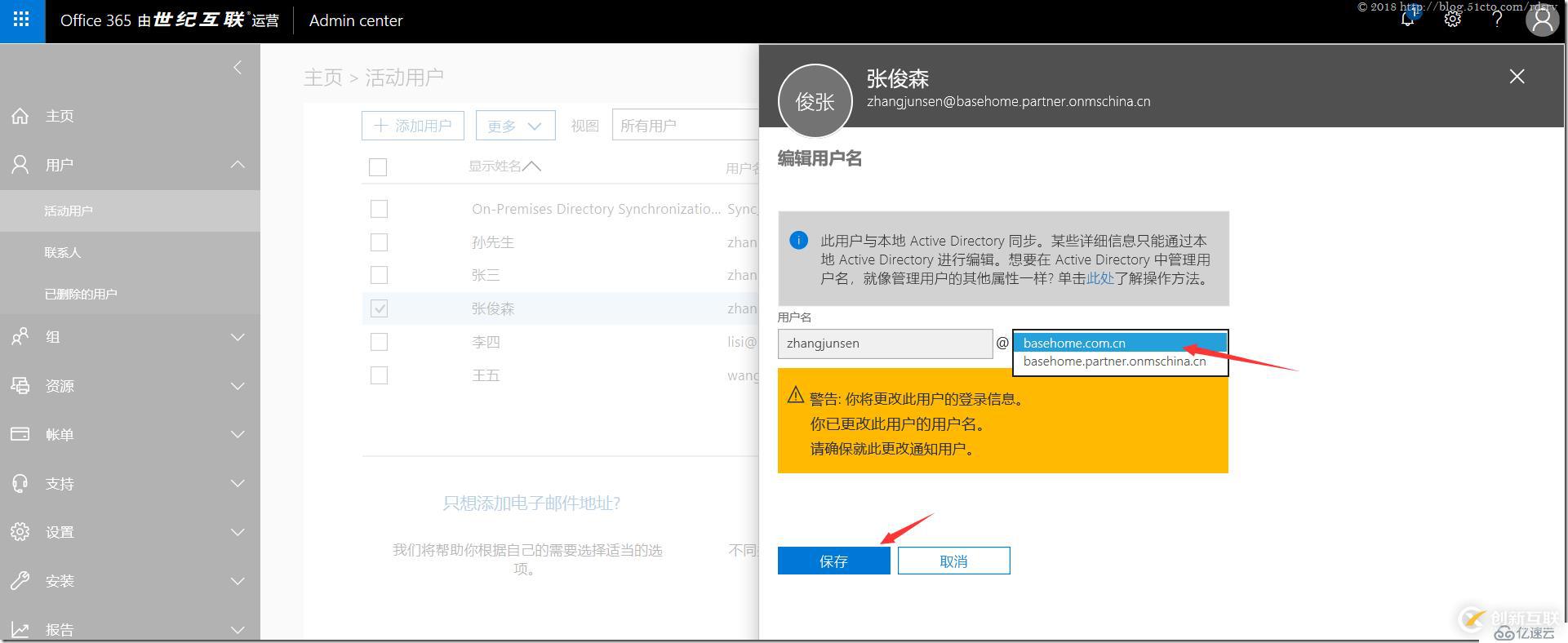1568x643 pixels.
Task: Check the 张三 row checkbox
Action: [x=379, y=275]
